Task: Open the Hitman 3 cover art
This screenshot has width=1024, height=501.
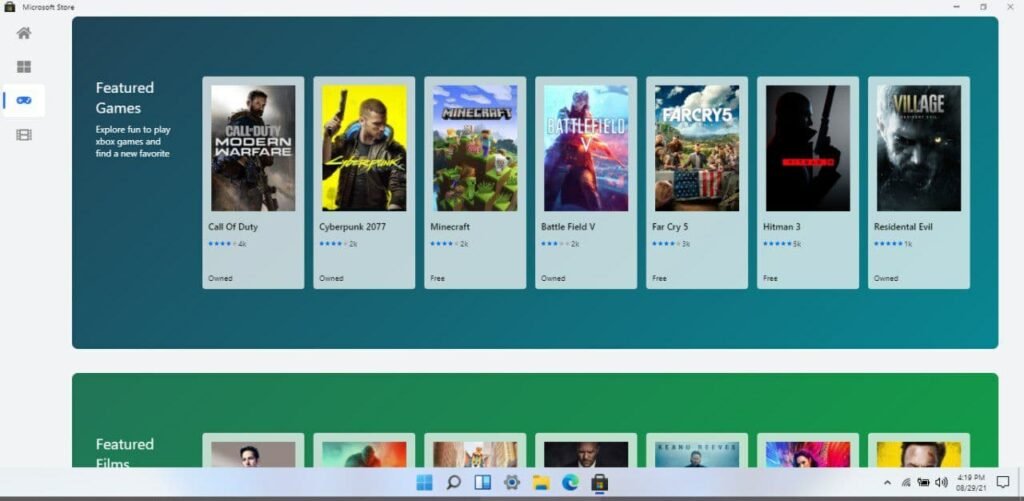Action: [808, 148]
